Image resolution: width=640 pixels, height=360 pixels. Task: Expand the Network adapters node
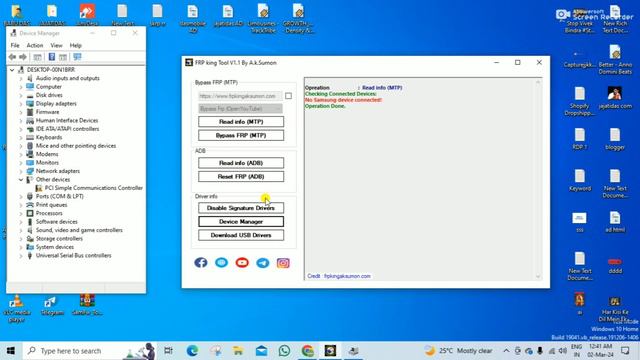[x=21, y=171]
